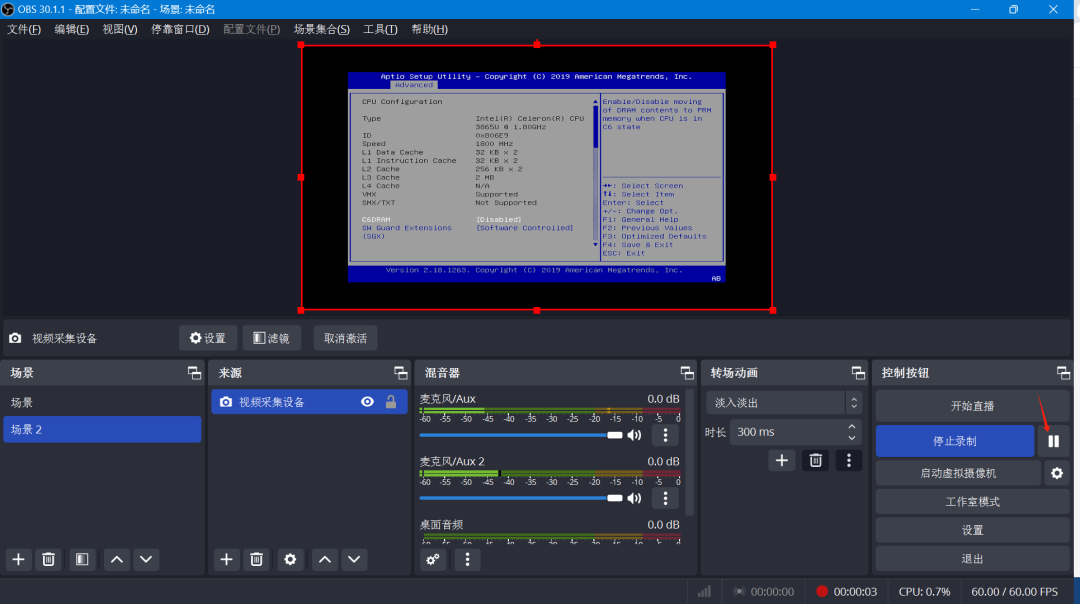Select 场景 in scenes list
1080x604 pixels.
[x=102, y=402]
